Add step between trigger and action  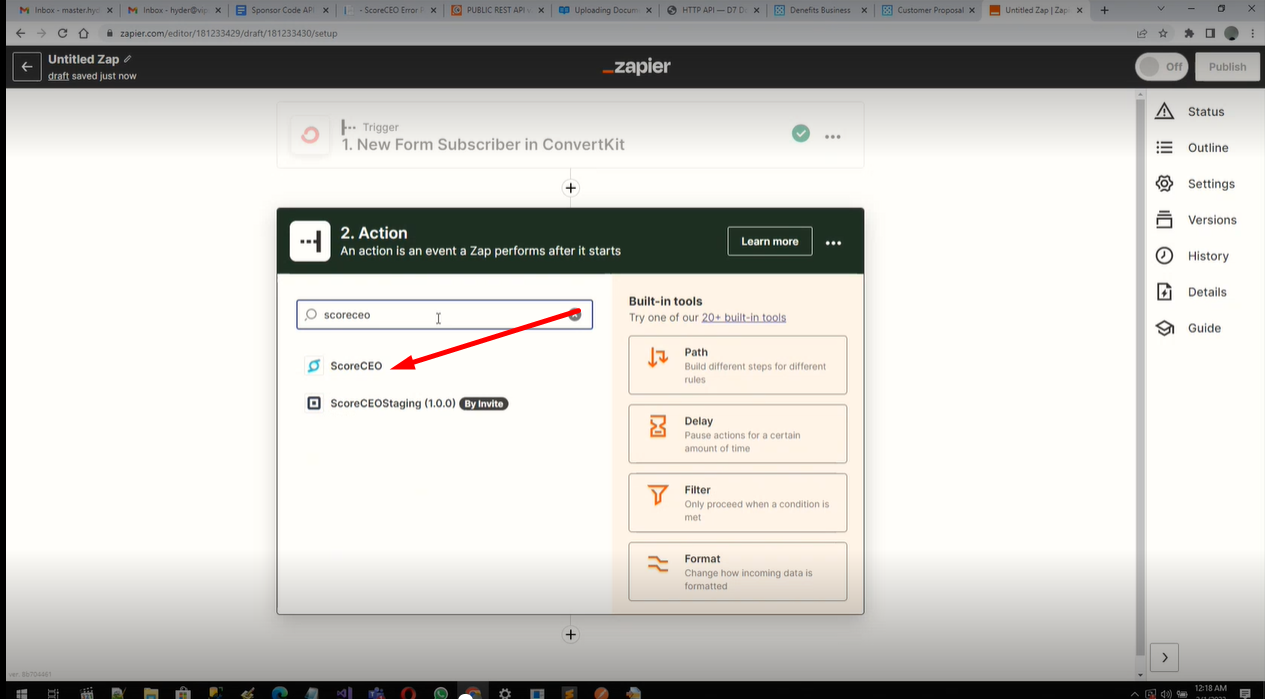(x=570, y=188)
